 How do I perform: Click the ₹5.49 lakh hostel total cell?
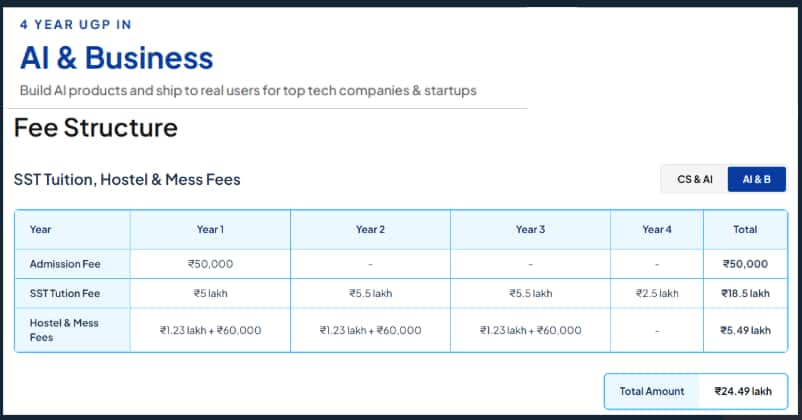745,330
